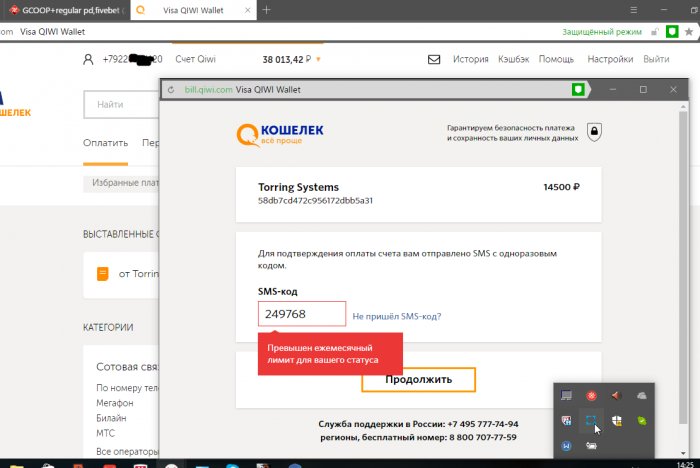Open the browser hamburger menu icon

click(x=633, y=10)
